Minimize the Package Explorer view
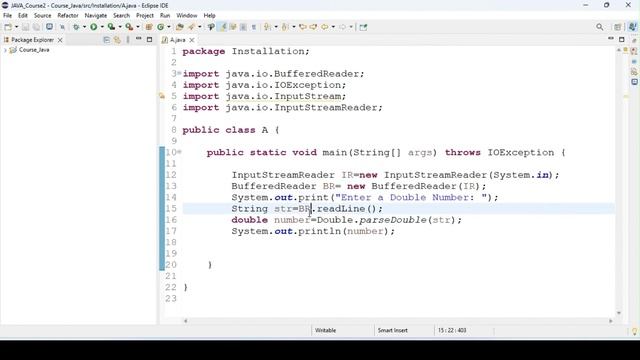This screenshot has width=640, height=360. pos(138,39)
